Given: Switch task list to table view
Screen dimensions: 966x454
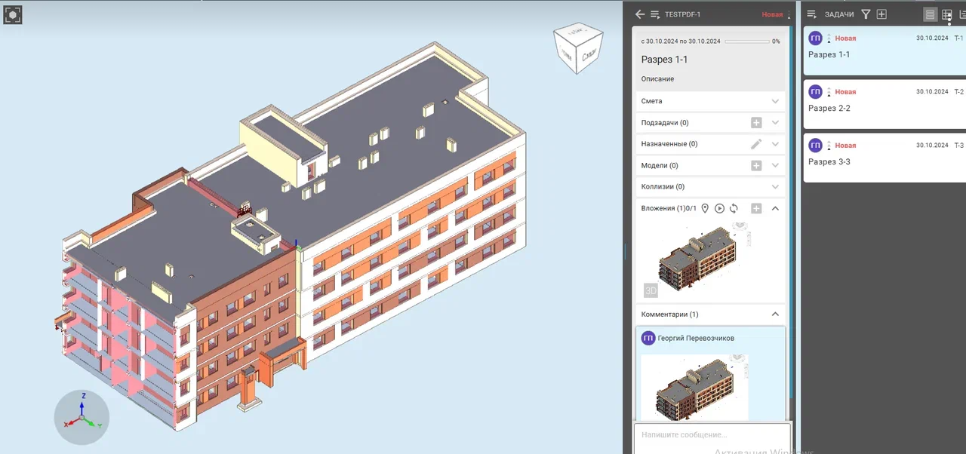Looking at the screenshot, I should click(x=947, y=14).
